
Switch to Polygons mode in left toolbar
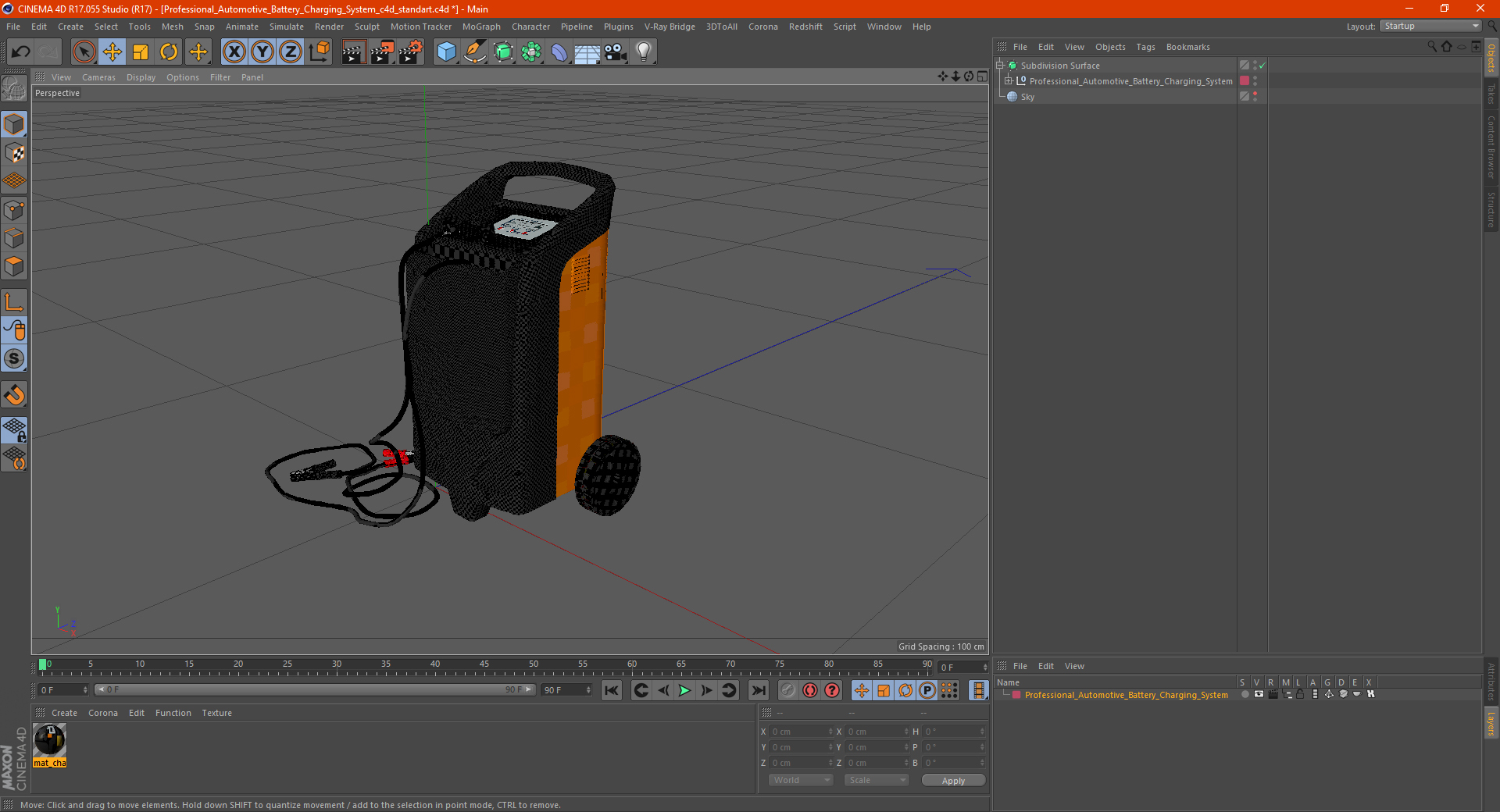tap(14, 266)
